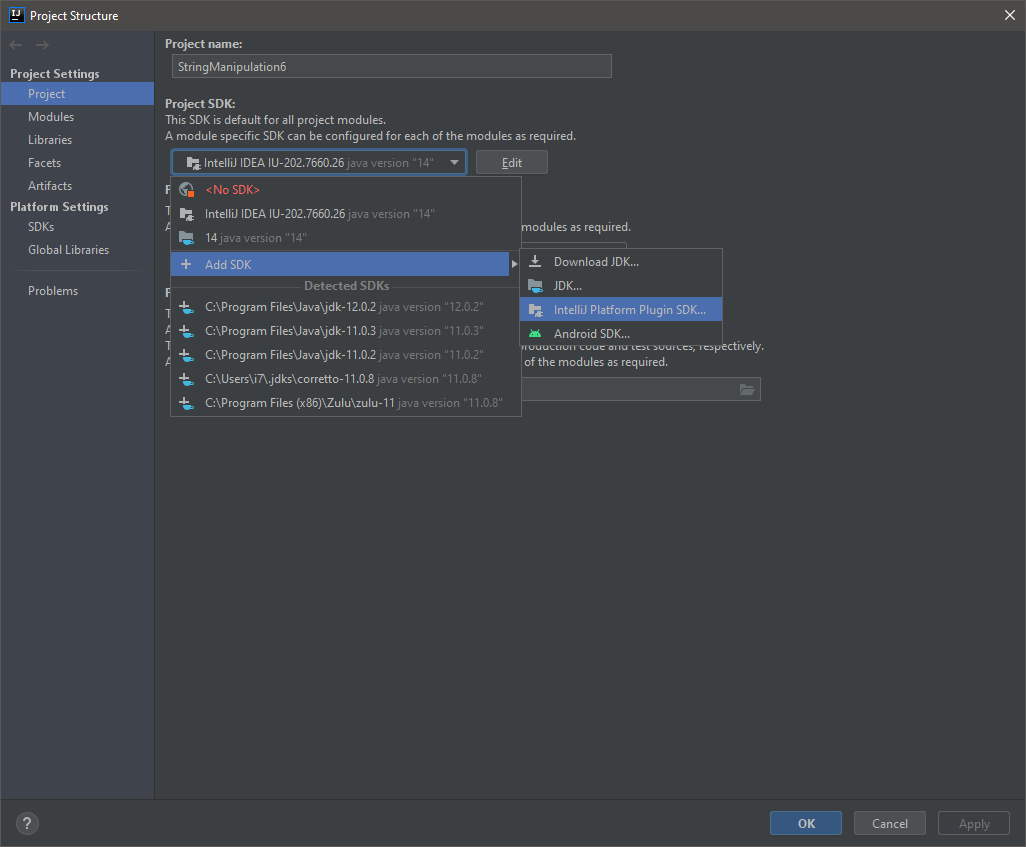This screenshot has width=1026, height=847.
Task: Open the Problems page
Action: click(x=77, y=291)
